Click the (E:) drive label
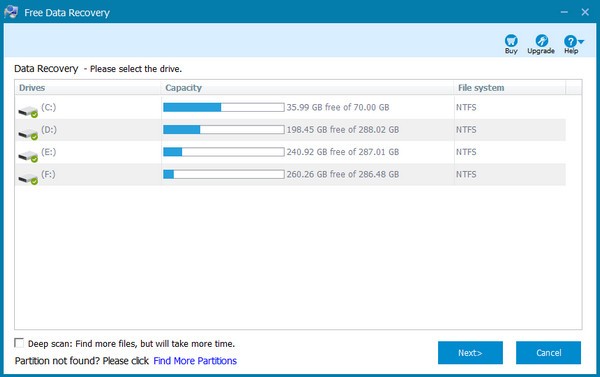 (x=49, y=152)
